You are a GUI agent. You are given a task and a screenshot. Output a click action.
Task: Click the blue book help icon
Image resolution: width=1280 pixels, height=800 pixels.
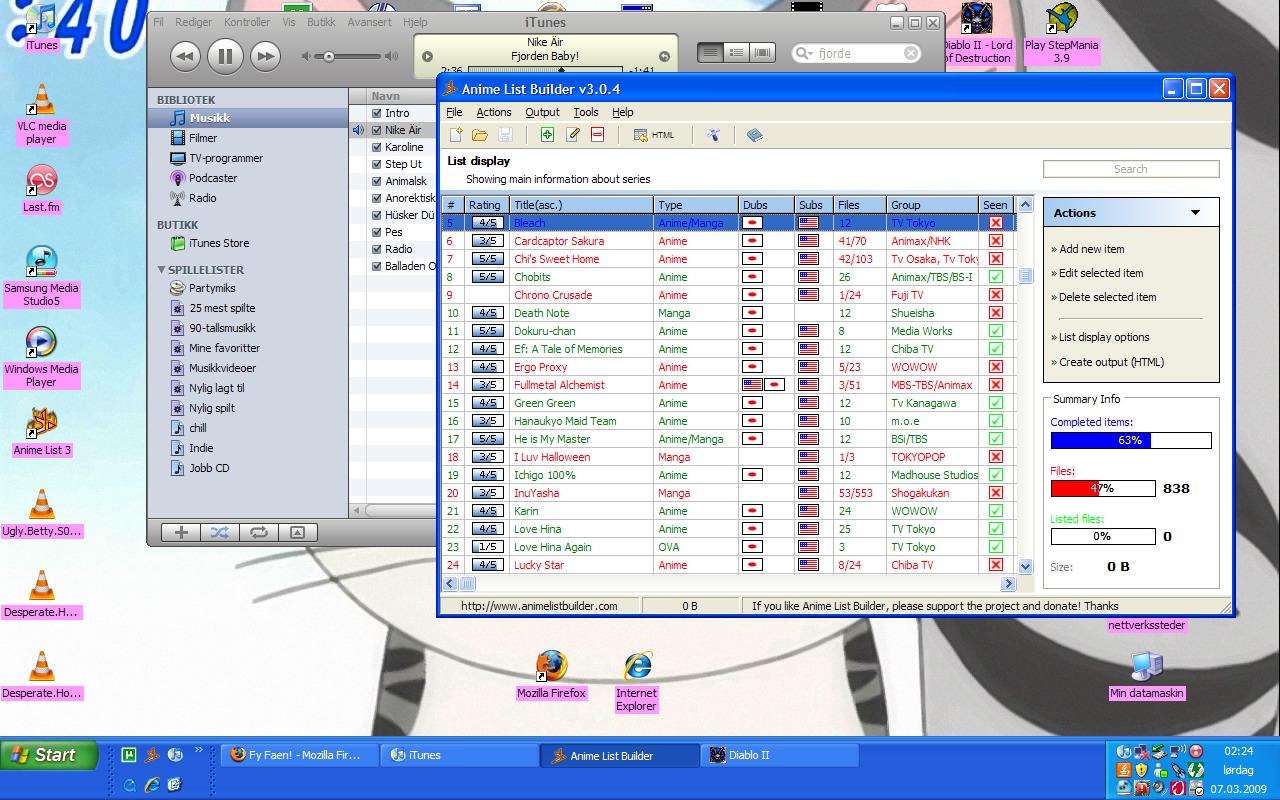pos(755,135)
